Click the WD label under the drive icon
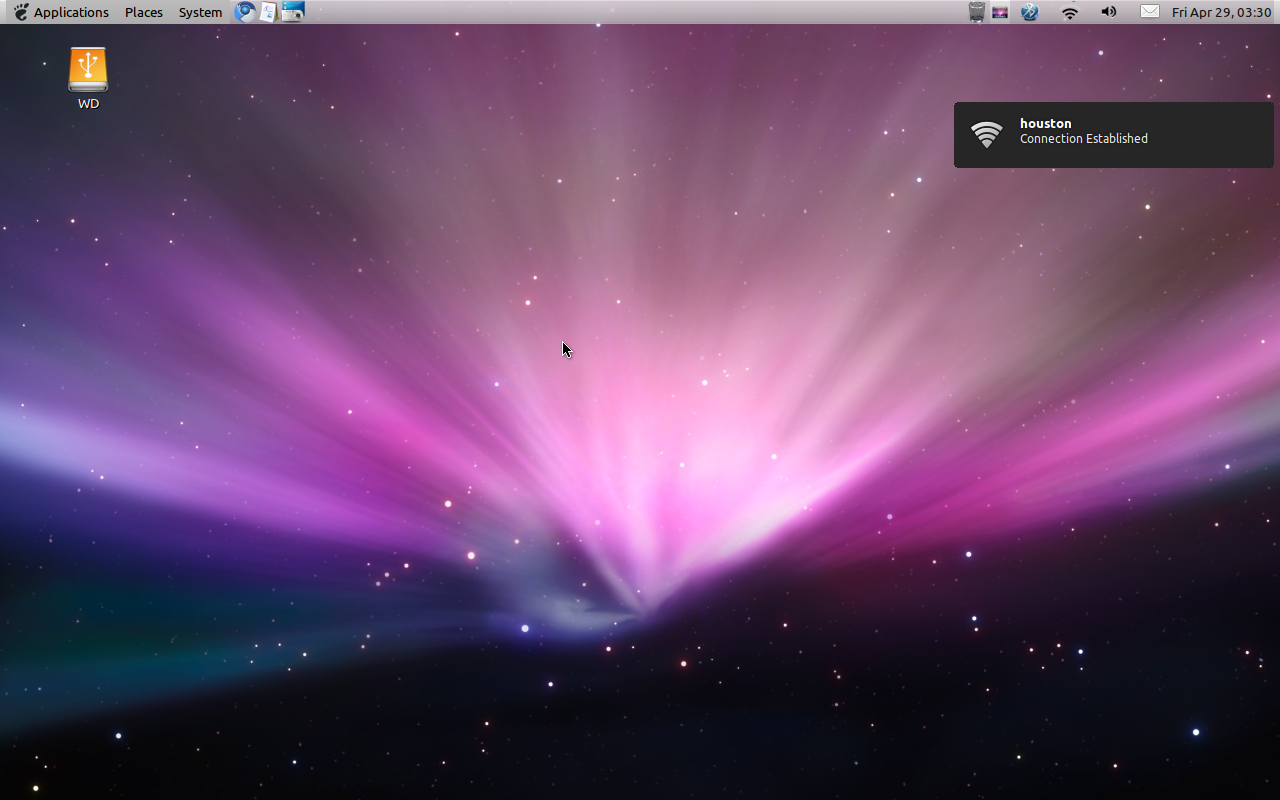The width and height of the screenshot is (1280, 800). (x=88, y=104)
